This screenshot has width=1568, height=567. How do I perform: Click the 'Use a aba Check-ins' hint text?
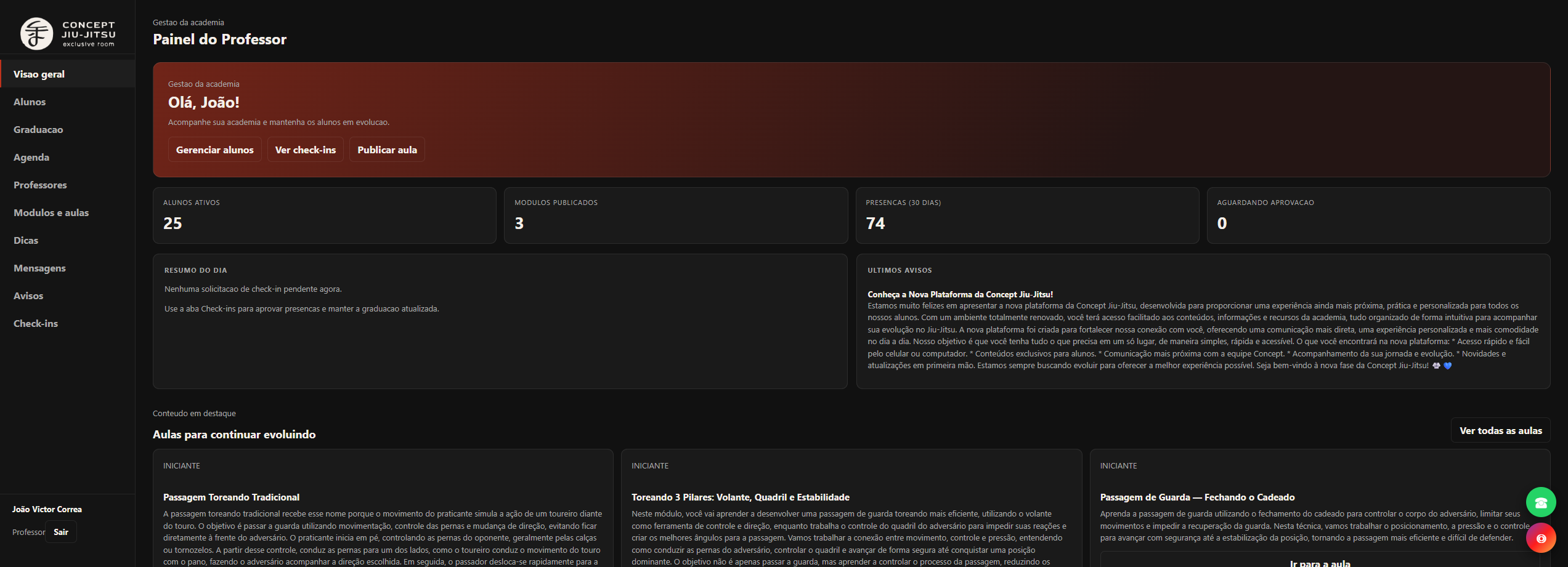click(x=302, y=309)
